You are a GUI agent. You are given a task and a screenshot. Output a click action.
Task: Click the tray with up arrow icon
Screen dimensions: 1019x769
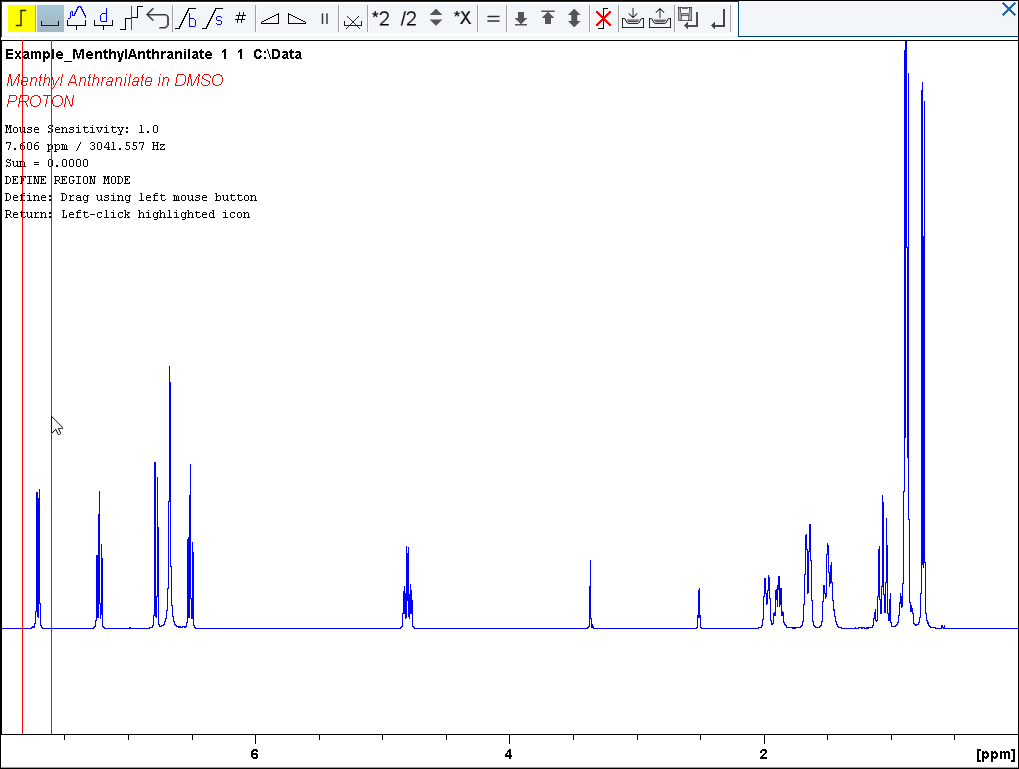click(660, 18)
